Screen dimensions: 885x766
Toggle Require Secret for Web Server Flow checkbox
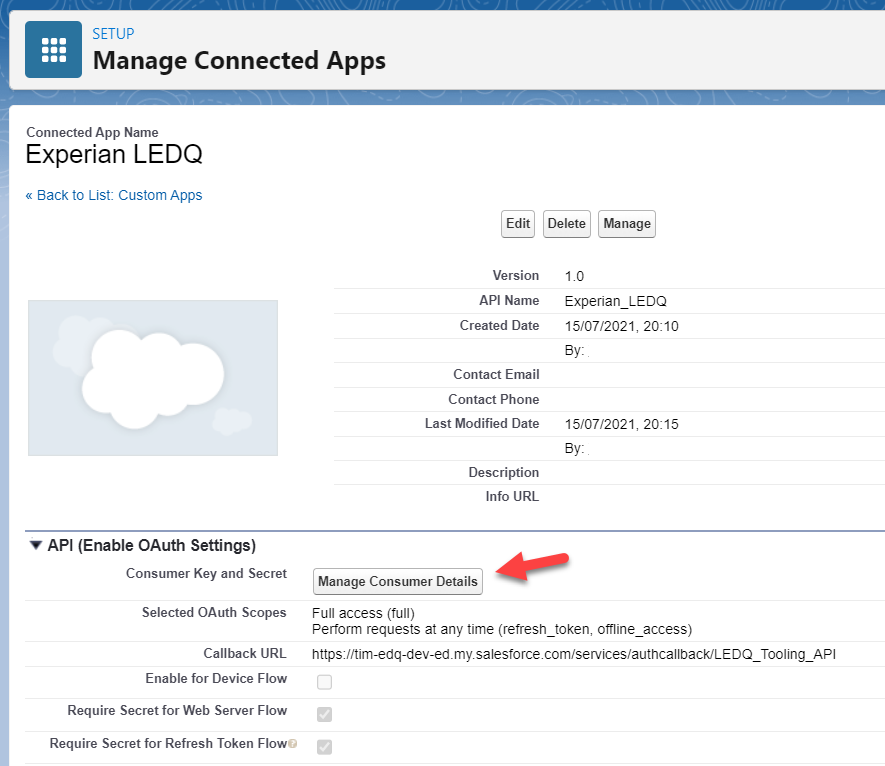pyautogui.click(x=325, y=714)
